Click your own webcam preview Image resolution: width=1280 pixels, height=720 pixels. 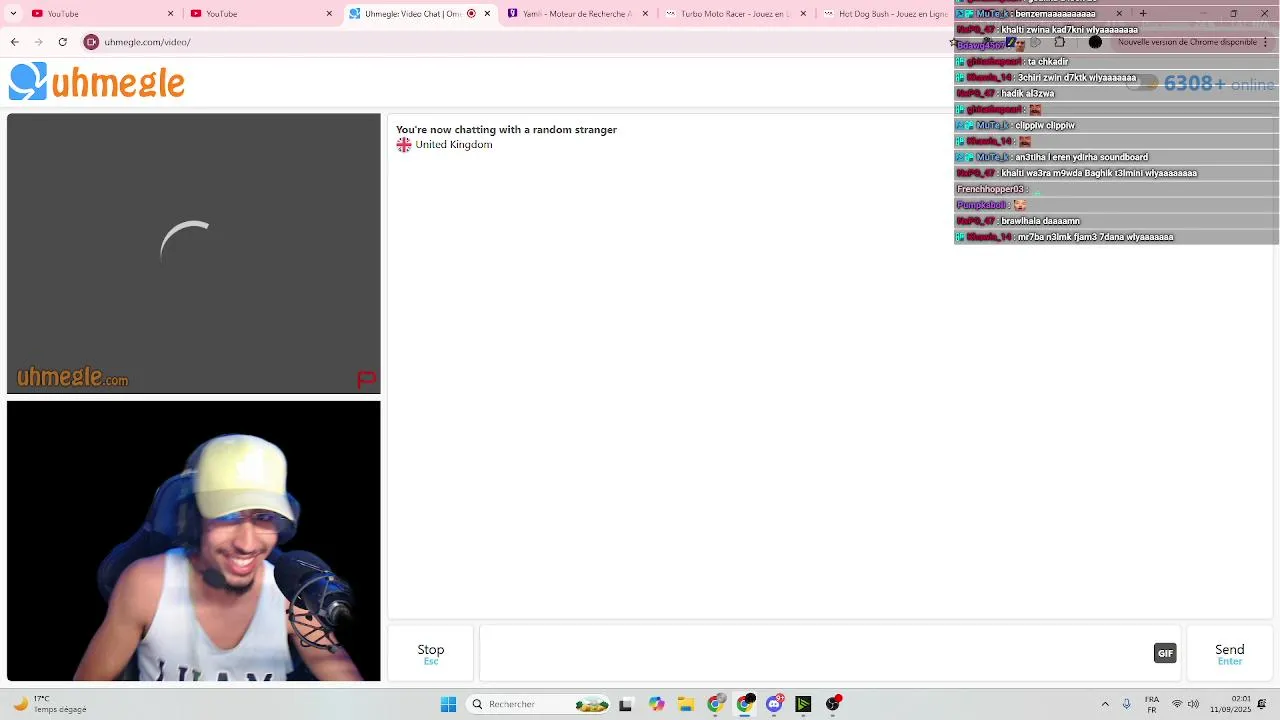(194, 541)
